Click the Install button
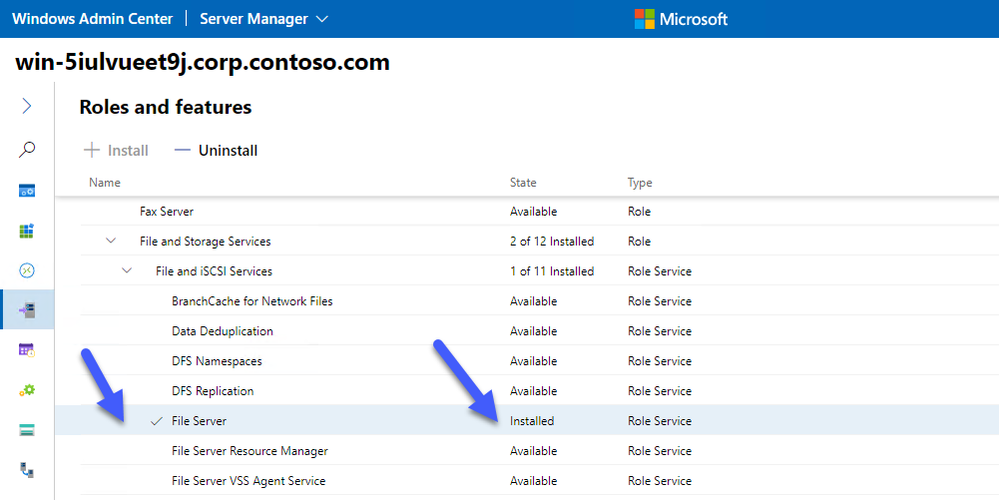This screenshot has width=999, height=500. 116,150
